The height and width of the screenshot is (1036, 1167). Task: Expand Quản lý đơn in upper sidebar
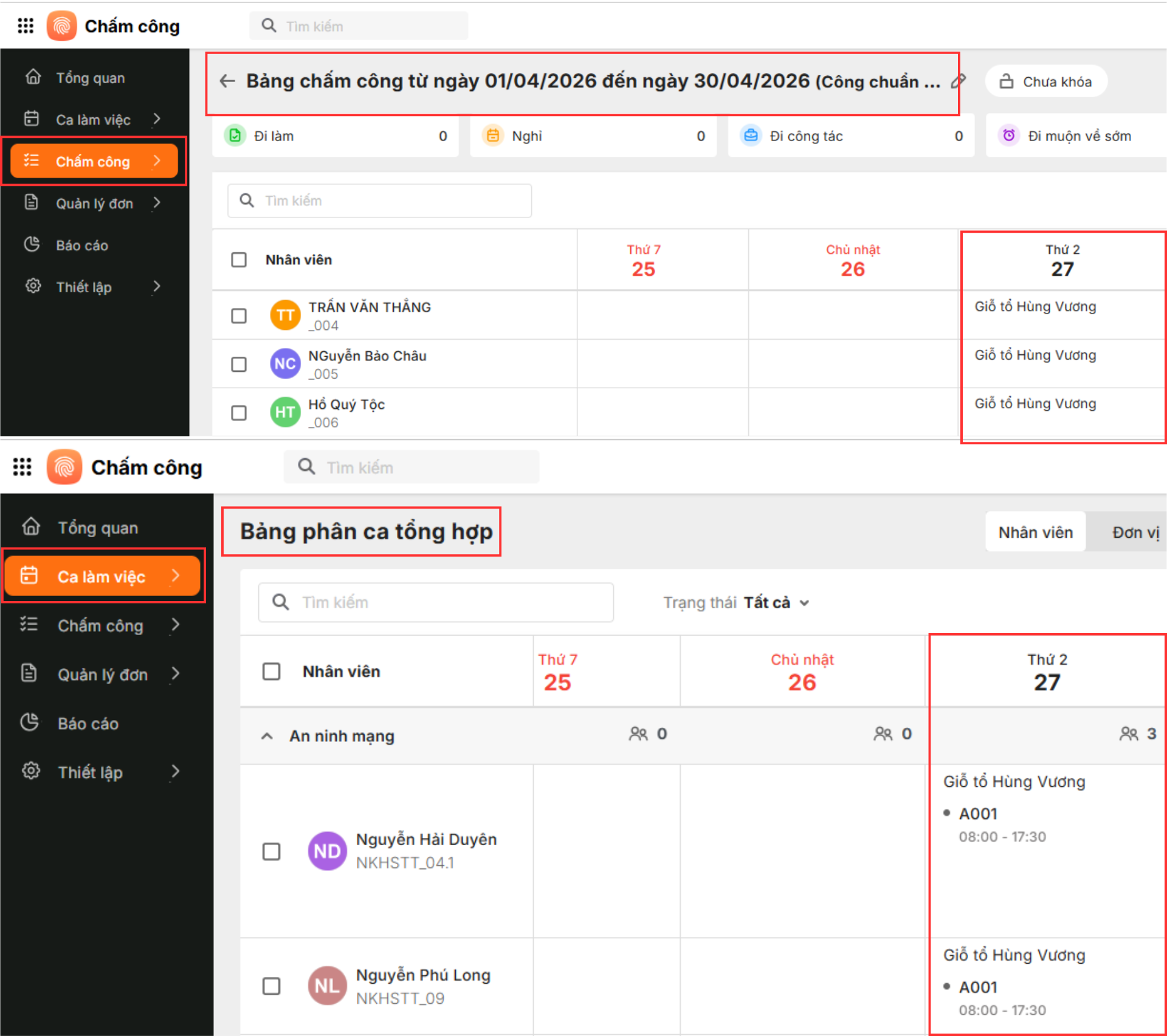94,204
